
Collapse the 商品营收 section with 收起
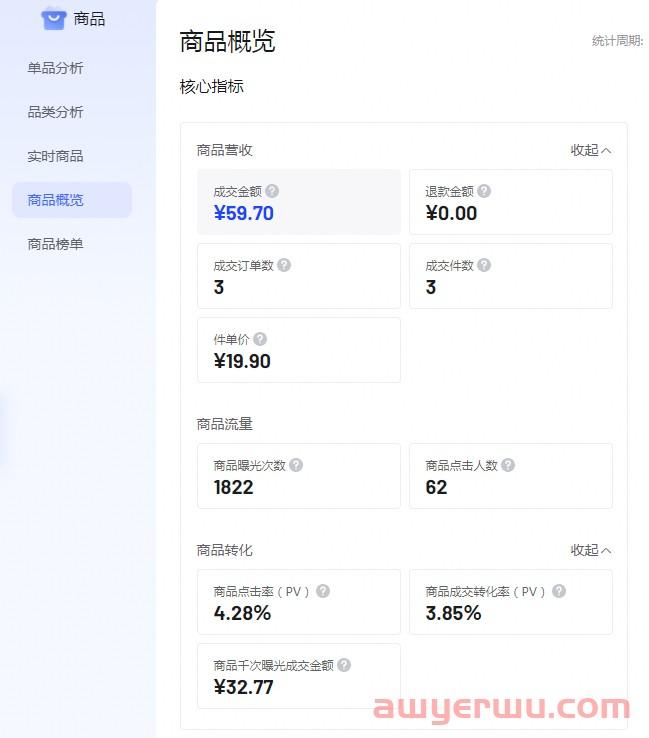pos(591,150)
